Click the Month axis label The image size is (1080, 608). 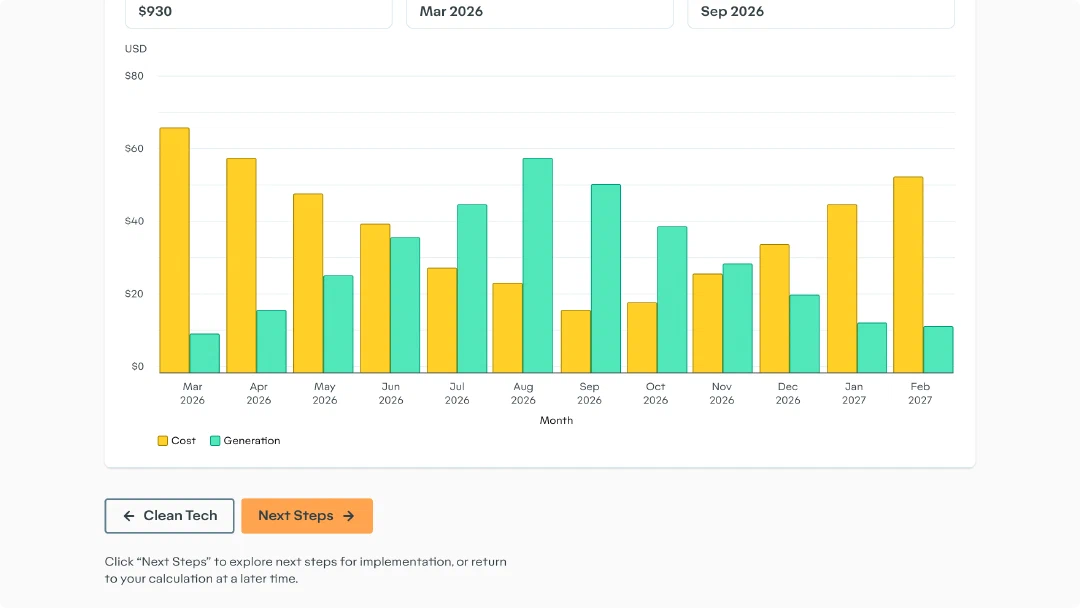point(556,420)
